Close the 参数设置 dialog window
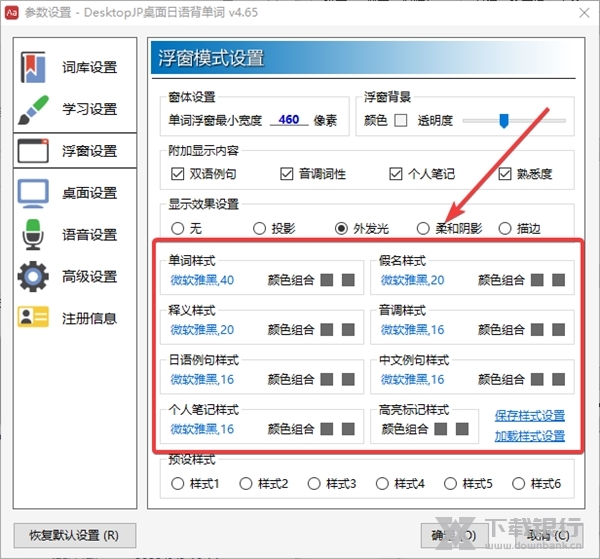Image resolution: width=600 pixels, height=559 pixels. (x=584, y=13)
